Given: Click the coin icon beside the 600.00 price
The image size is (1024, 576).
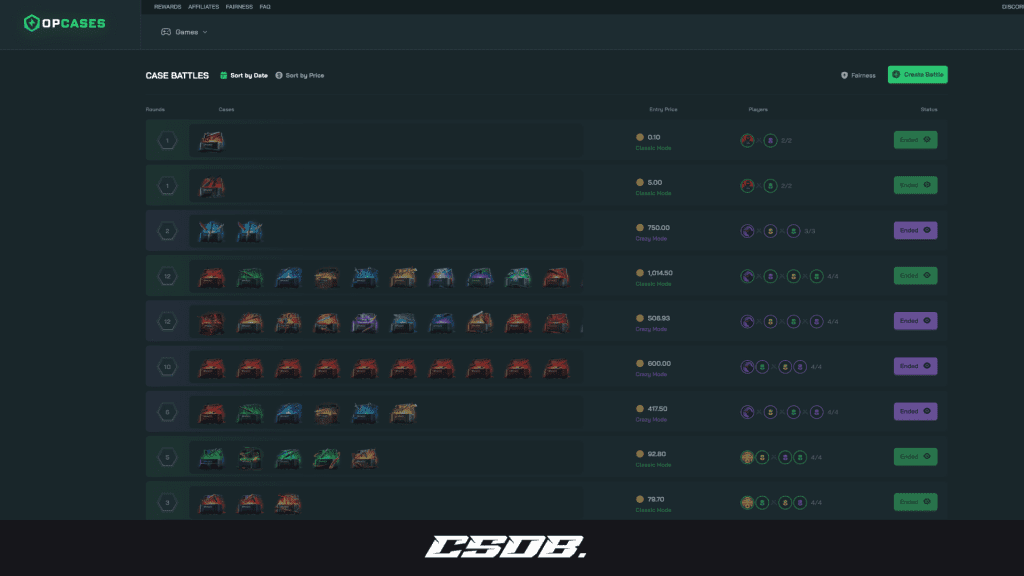Looking at the screenshot, I should point(640,363).
